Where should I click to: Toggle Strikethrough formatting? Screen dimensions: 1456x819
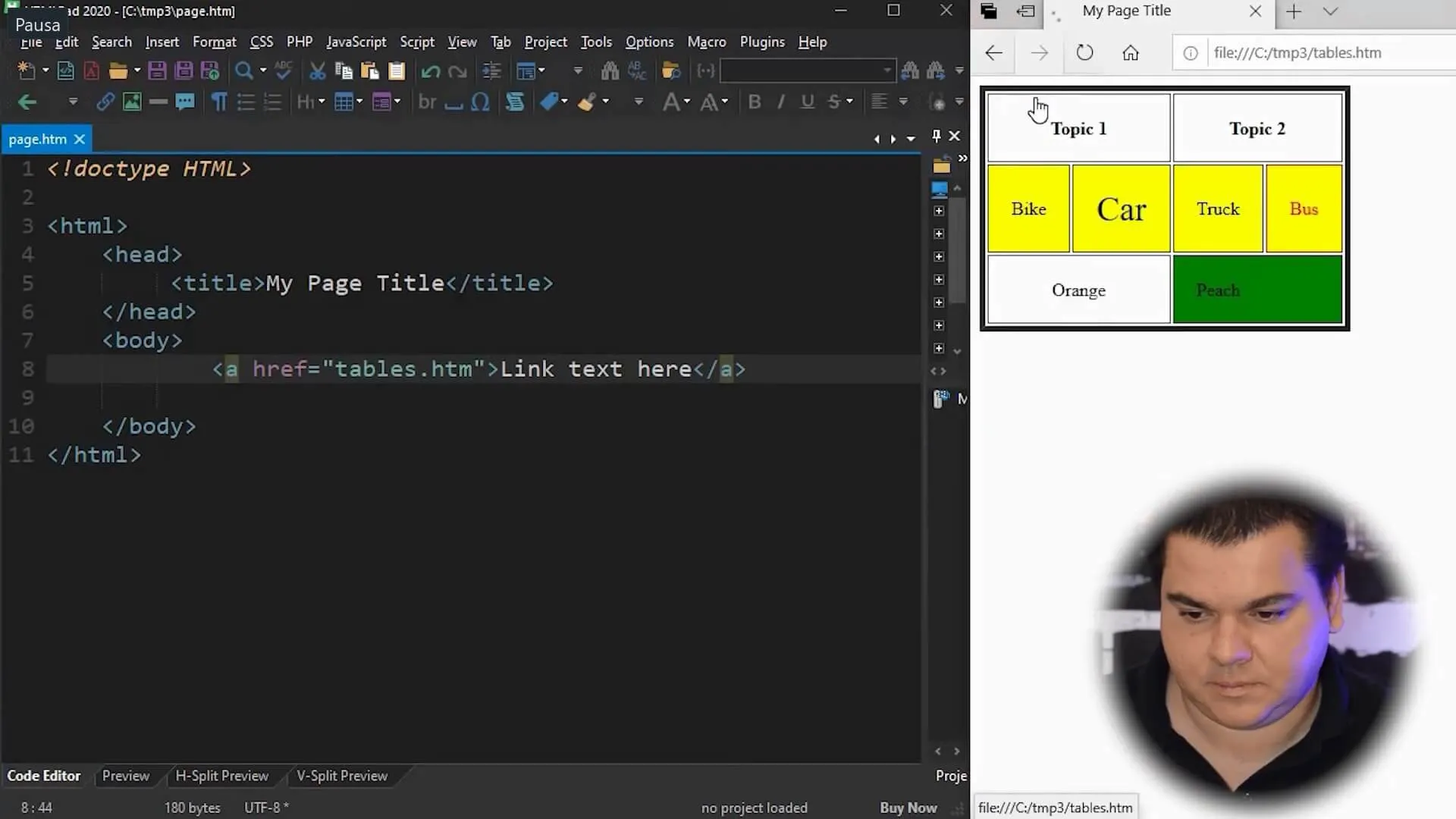click(x=834, y=102)
